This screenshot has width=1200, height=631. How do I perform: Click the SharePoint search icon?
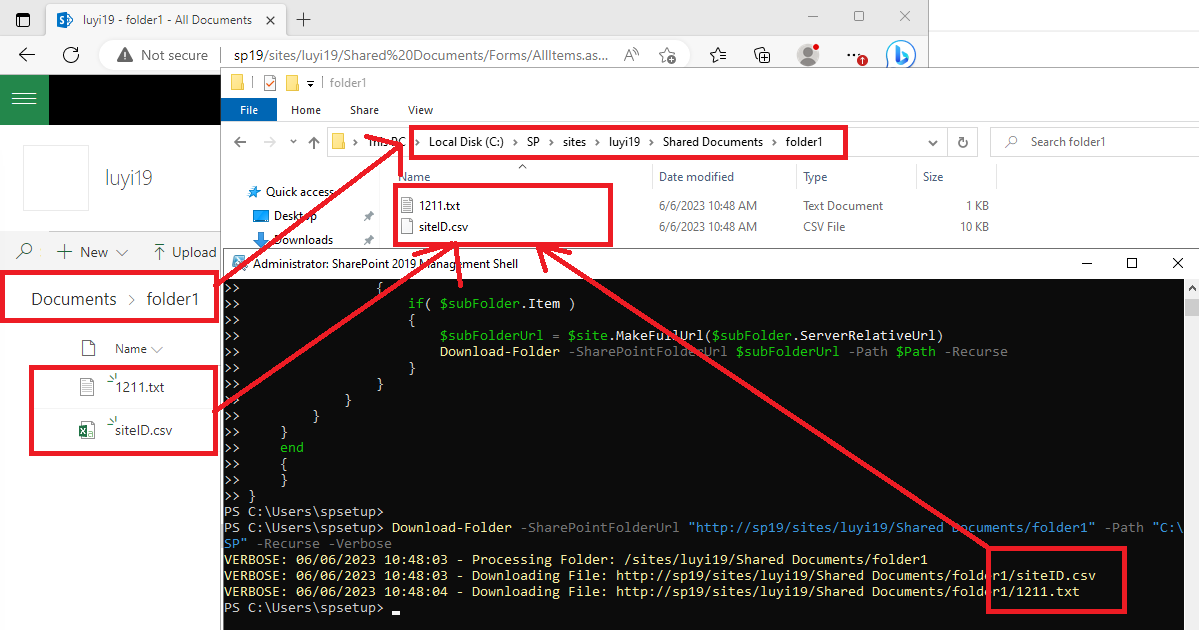pos(25,251)
